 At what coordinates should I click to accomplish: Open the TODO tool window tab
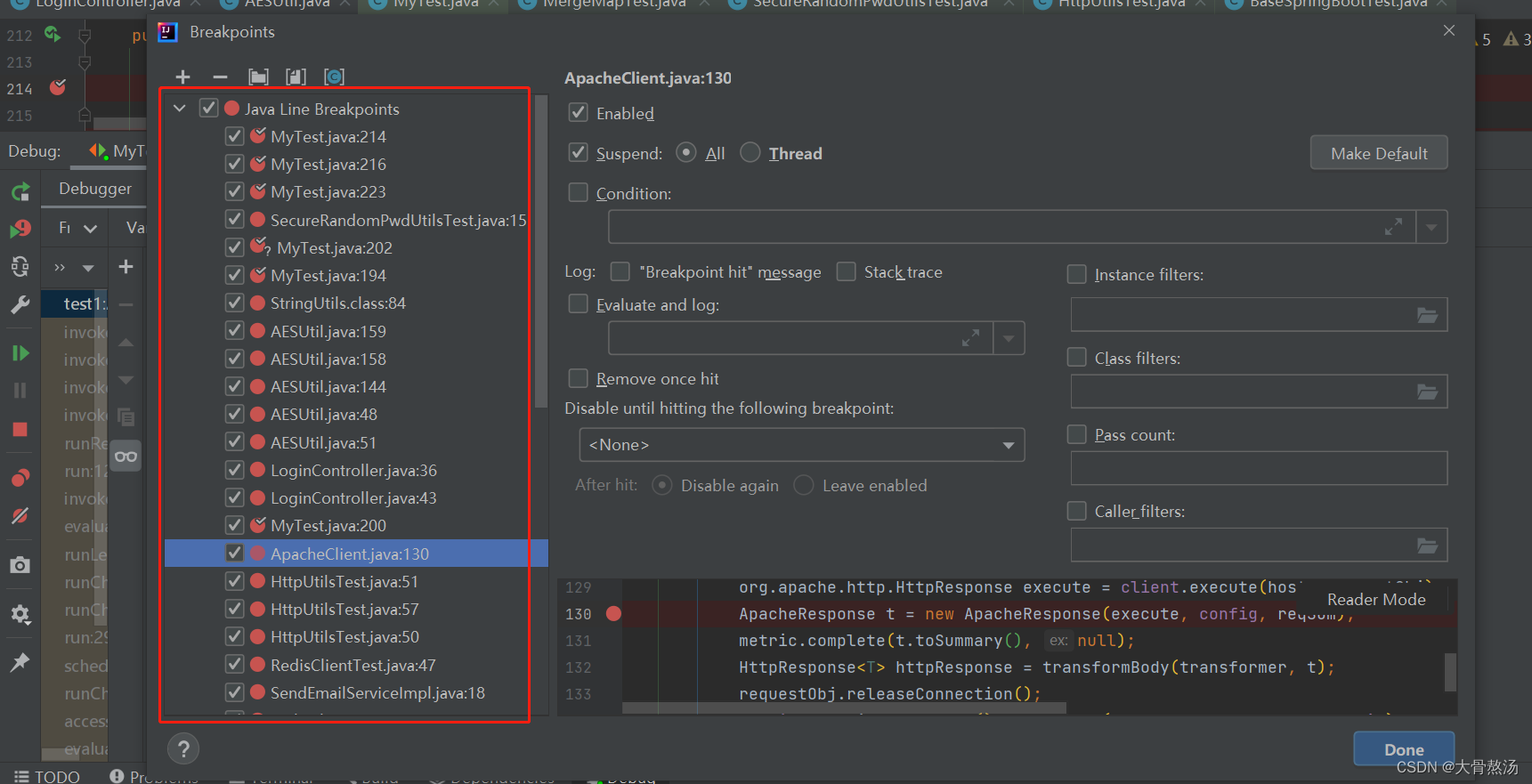pos(48,776)
